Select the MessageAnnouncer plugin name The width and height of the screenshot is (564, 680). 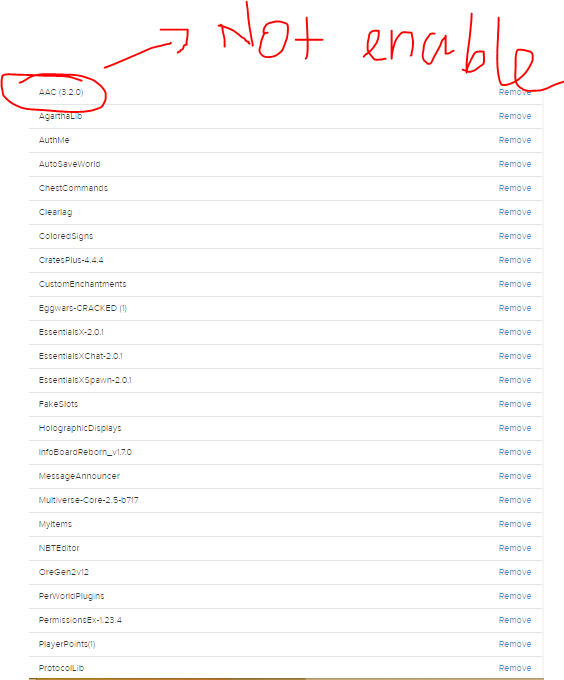pos(79,476)
